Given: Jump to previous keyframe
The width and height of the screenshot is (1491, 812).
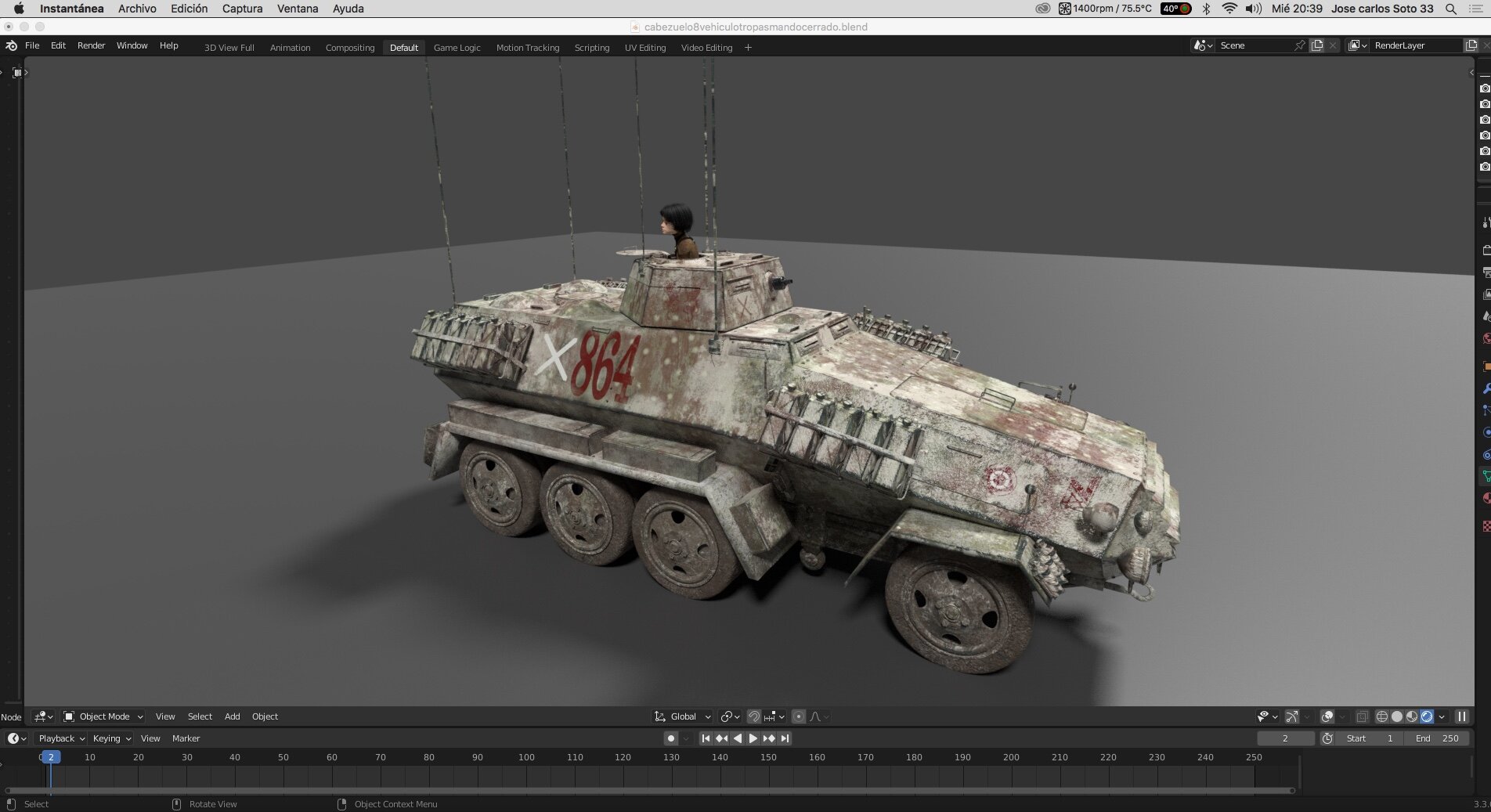Looking at the screenshot, I should click(x=721, y=738).
